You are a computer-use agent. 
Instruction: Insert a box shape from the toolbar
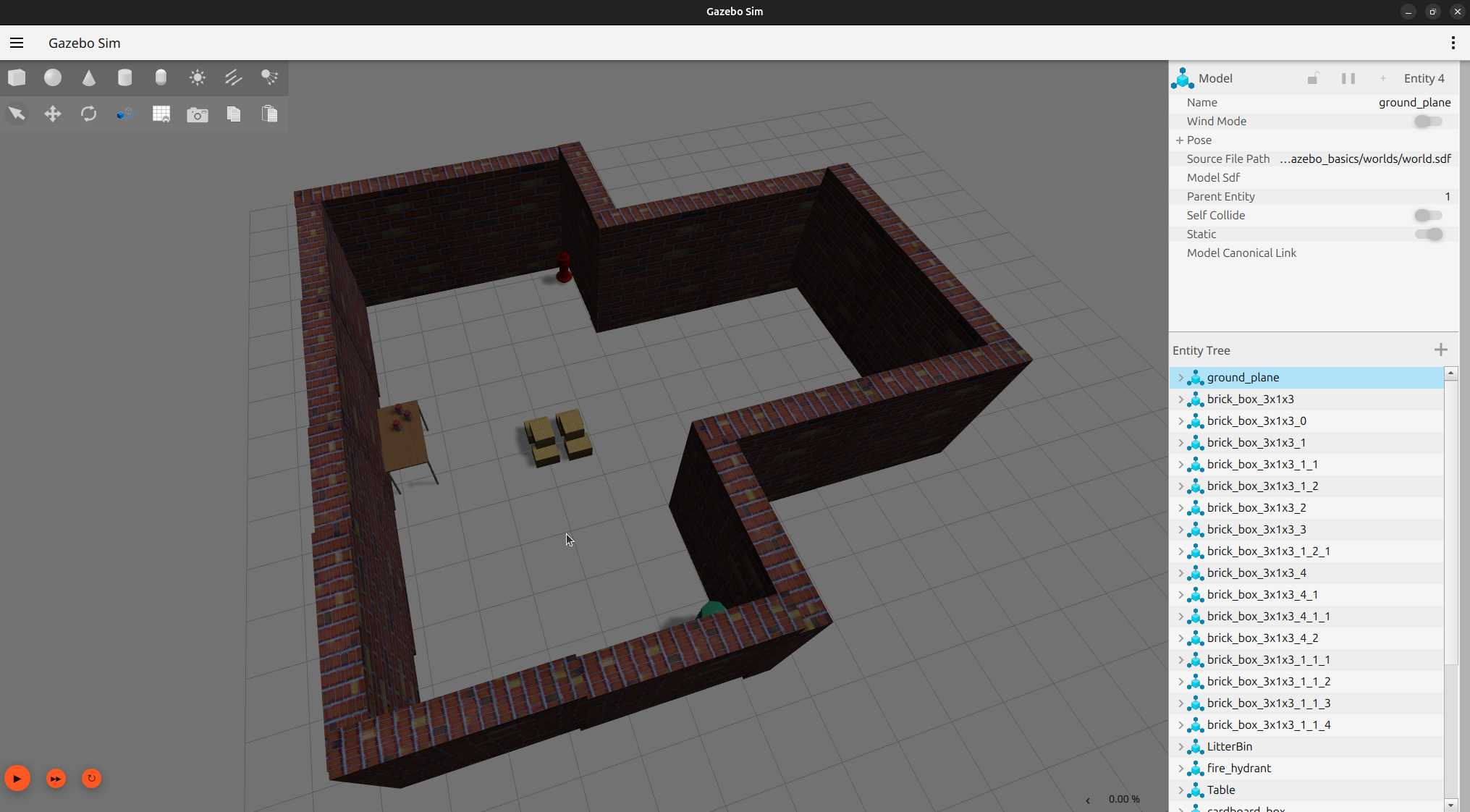(x=17, y=77)
